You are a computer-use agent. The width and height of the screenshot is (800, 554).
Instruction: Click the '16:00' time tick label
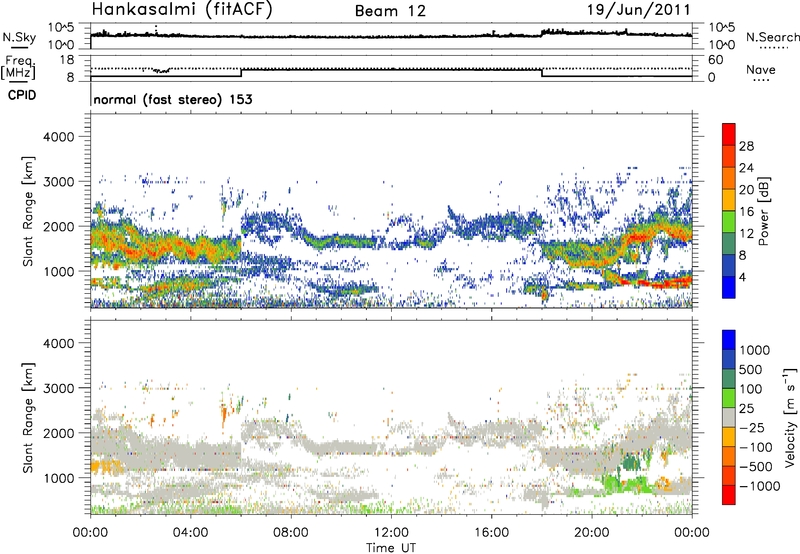(x=491, y=533)
